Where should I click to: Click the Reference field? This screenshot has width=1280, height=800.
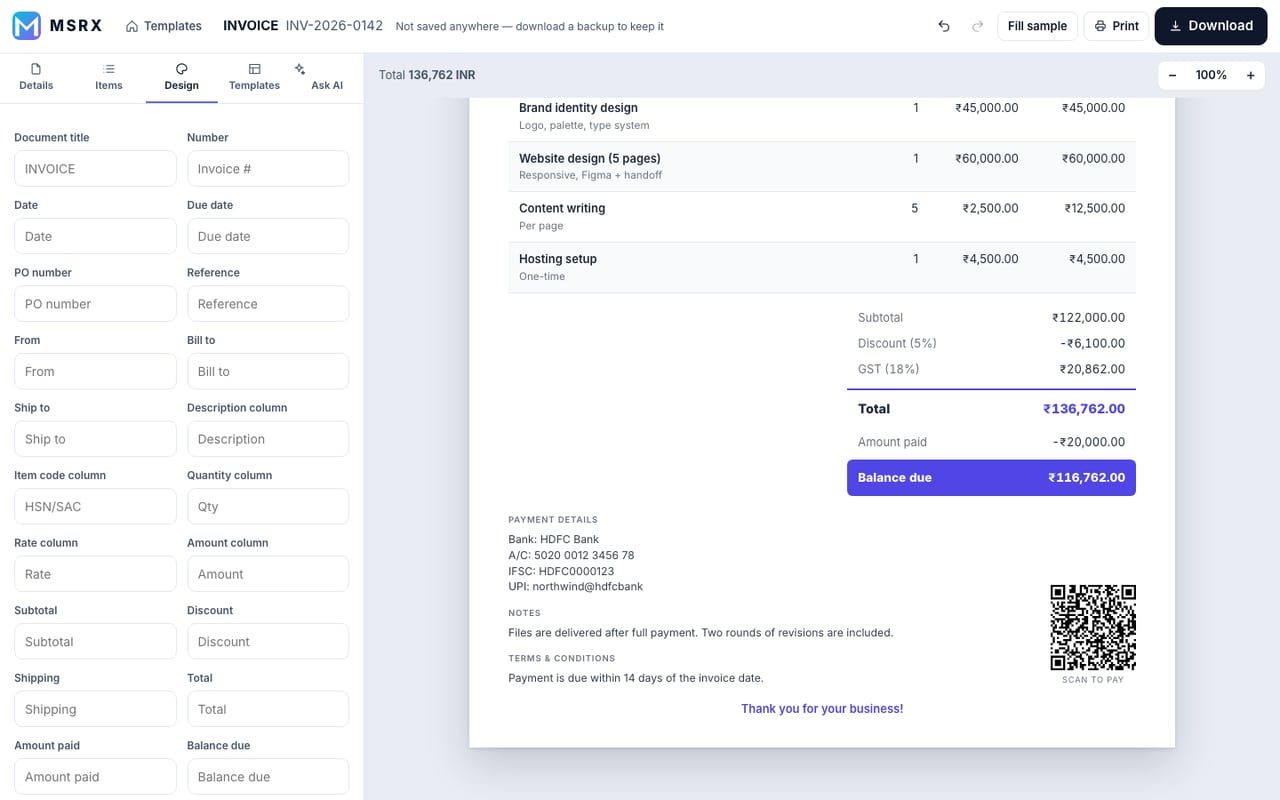click(x=268, y=303)
